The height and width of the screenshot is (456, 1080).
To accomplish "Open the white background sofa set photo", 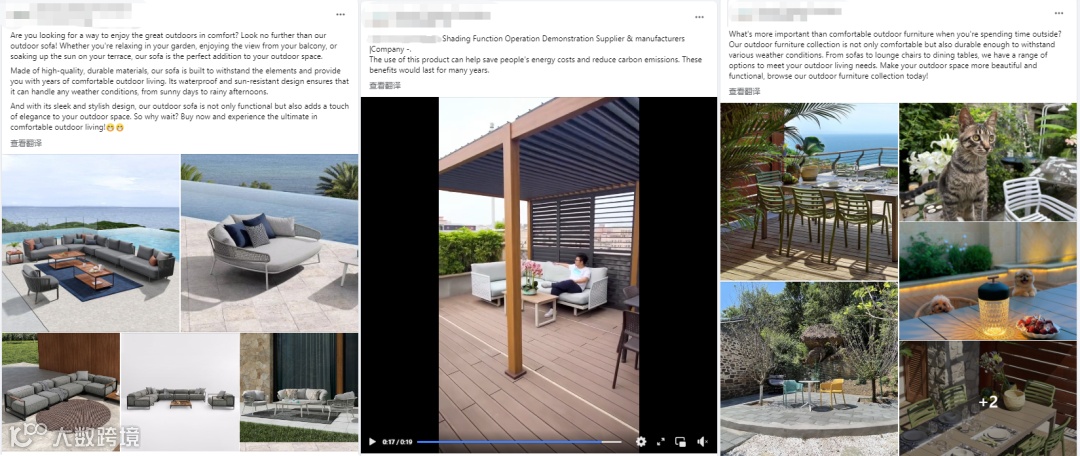I will (x=180, y=392).
